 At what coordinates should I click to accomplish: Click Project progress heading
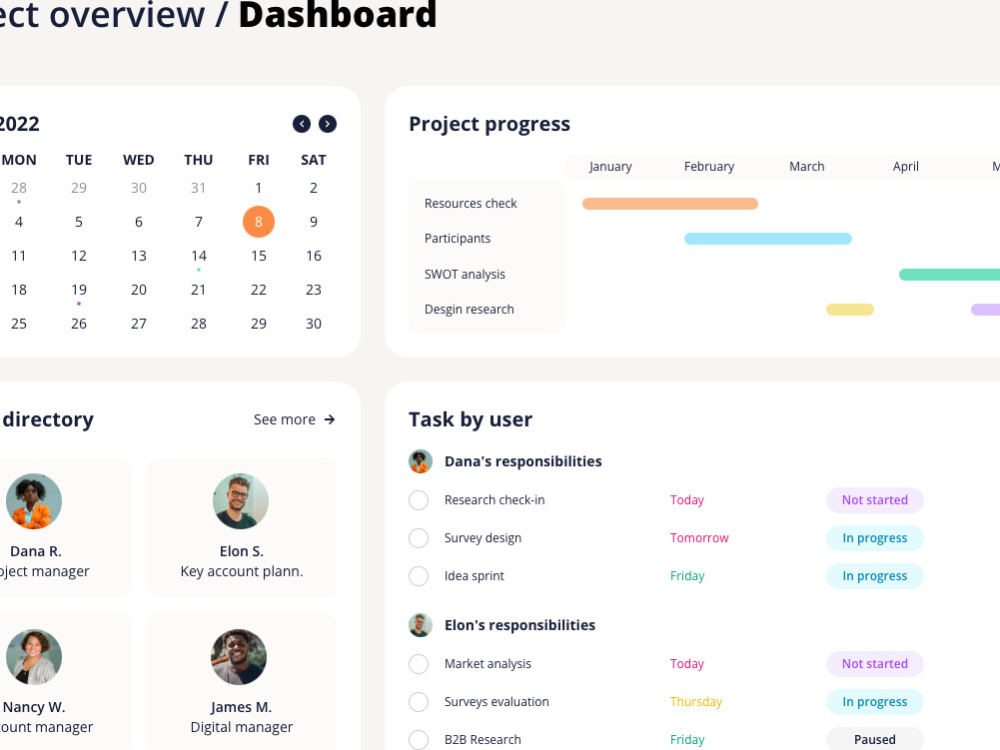pyautogui.click(x=489, y=124)
